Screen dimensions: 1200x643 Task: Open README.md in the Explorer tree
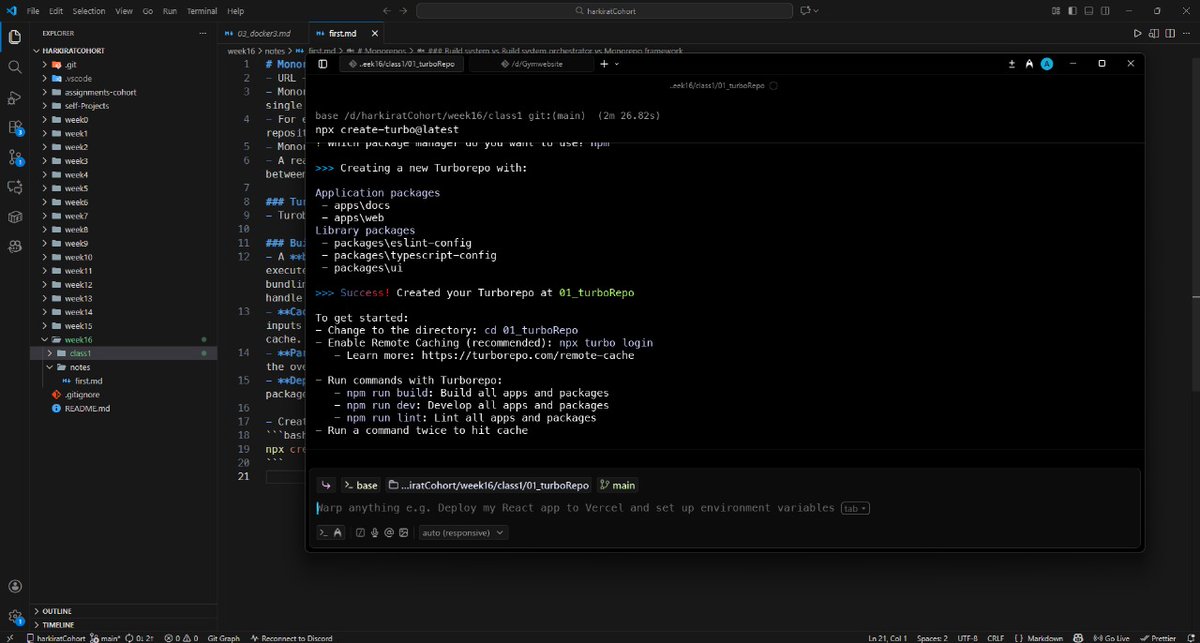88,408
